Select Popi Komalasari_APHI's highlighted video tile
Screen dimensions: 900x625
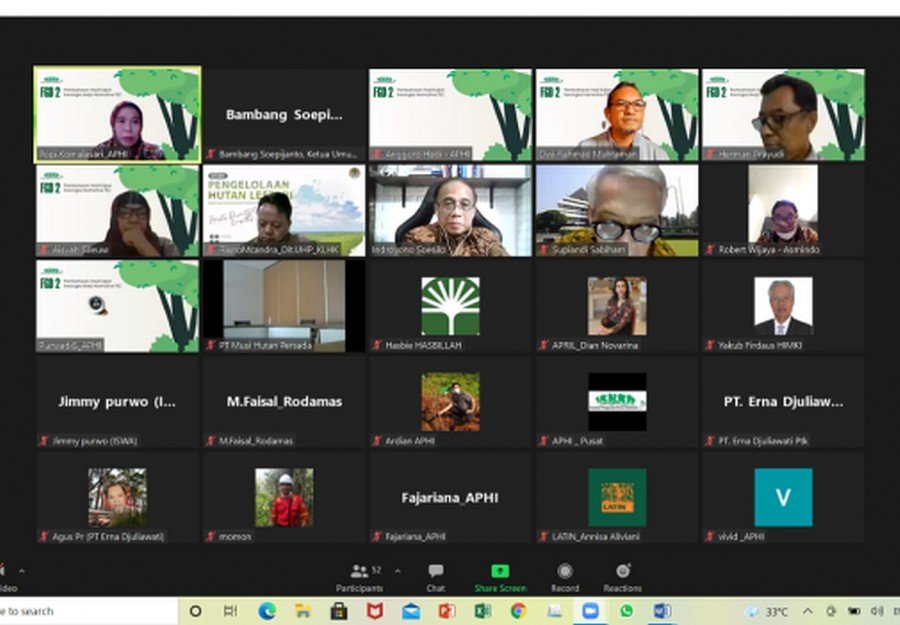(118, 114)
